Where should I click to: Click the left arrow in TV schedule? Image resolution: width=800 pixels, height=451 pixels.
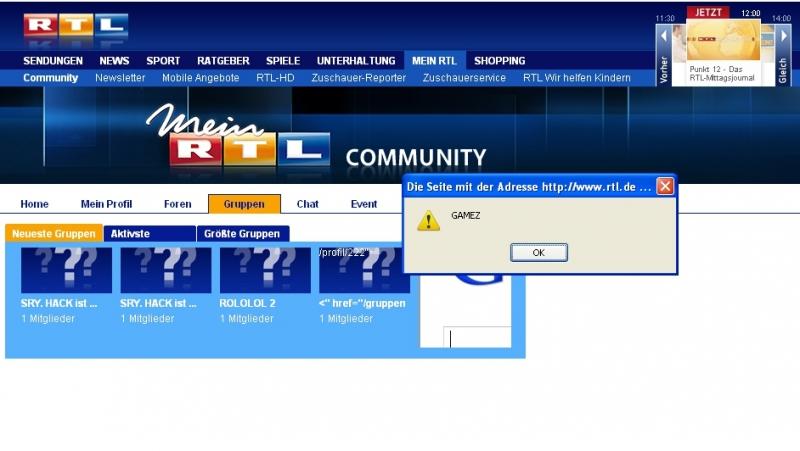[x=664, y=36]
